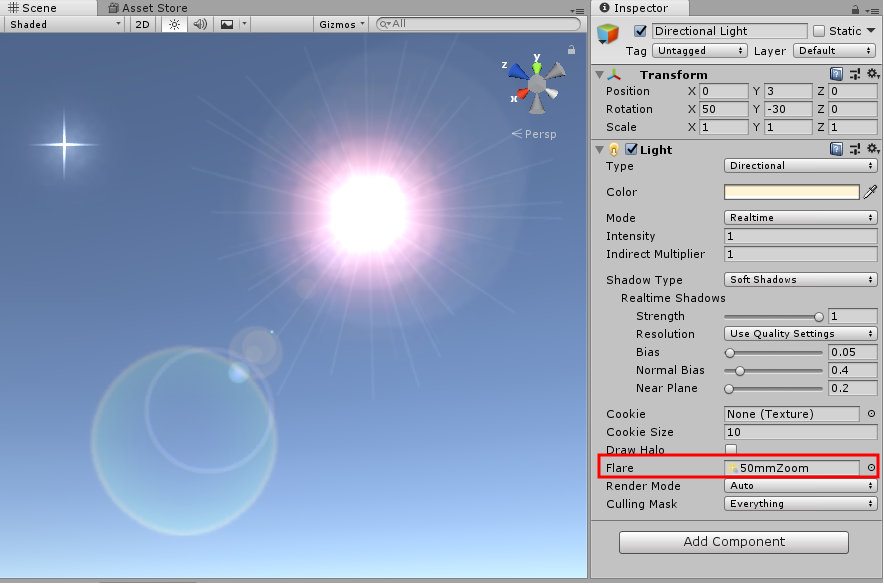Click Rotation Y field

tap(788, 109)
